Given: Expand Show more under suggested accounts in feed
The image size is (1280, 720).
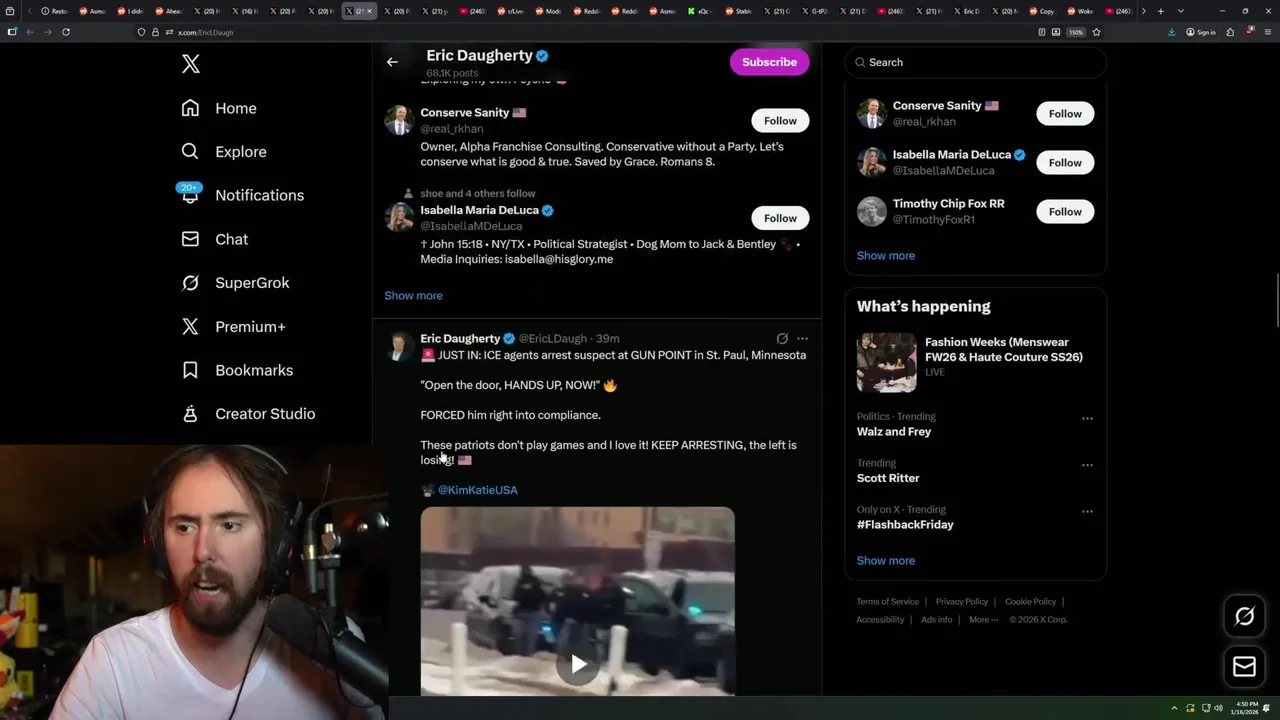Looking at the screenshot, I should 413,295.
